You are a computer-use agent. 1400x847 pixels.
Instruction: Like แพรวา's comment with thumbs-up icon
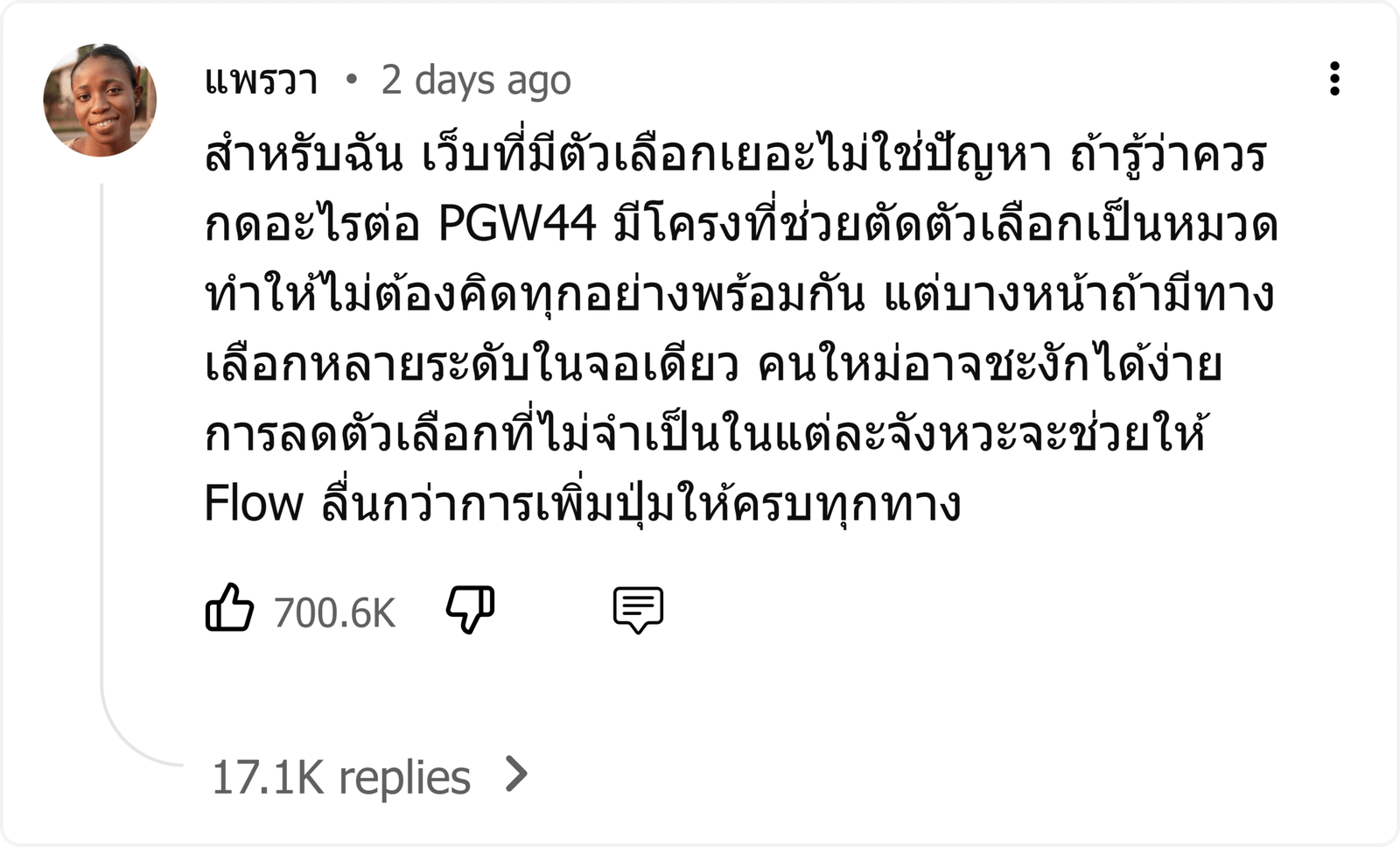point(229,608)
